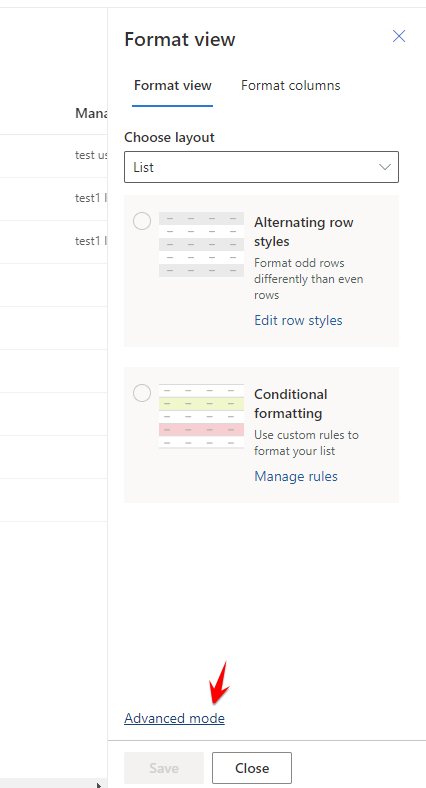Open the List layout combo box
This screenshot has width=426, height=788.
[x=261, y=167]
